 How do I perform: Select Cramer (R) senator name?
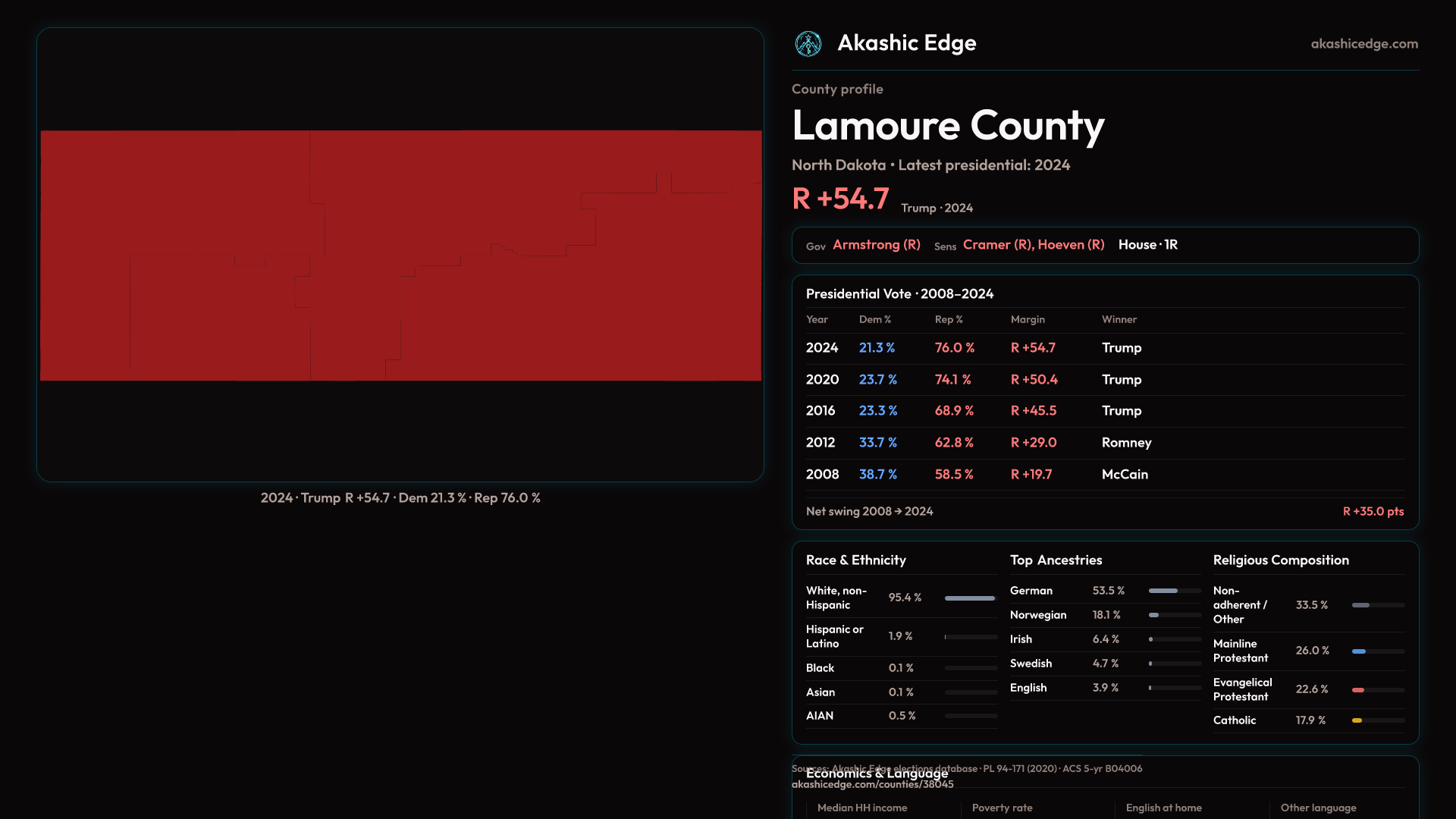click(x=996, y=245)
